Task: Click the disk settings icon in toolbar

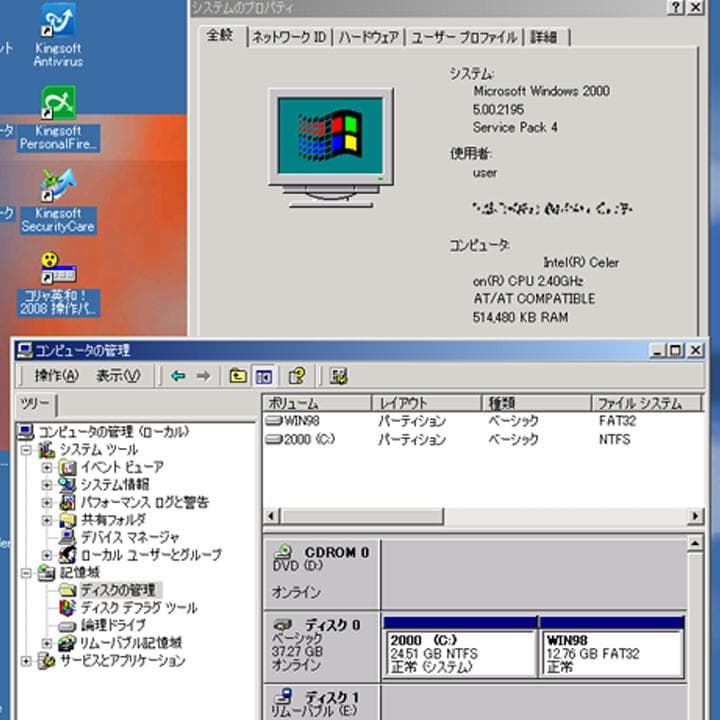Action: click(338, 377)
